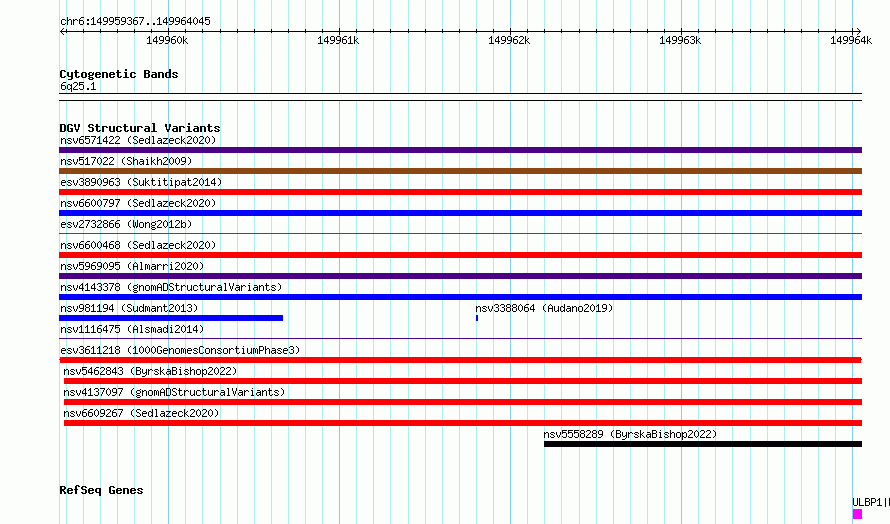Click the red nsv5462843 variant bar
The width and height of the screenshot is (890, 524).
tap(463, 381)
